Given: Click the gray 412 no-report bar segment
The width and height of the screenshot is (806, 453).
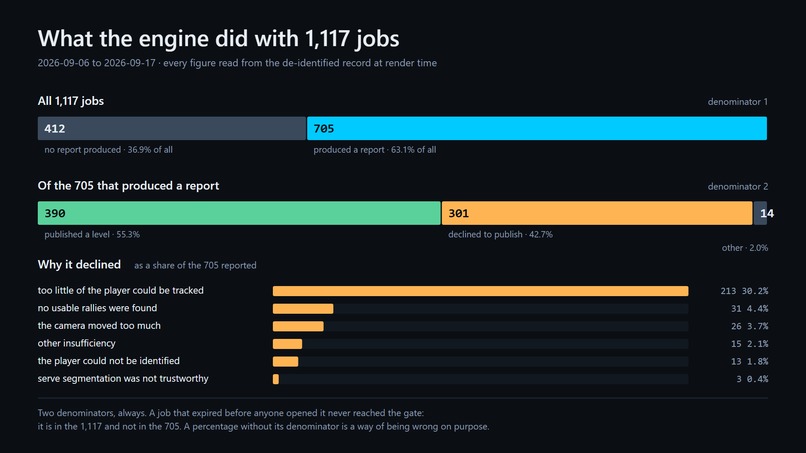Looking at the screenshot, I should click(x=172, y=128).
